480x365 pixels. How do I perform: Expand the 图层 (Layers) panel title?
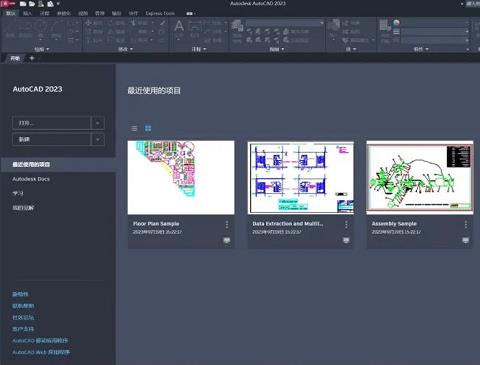pos(277,49)
